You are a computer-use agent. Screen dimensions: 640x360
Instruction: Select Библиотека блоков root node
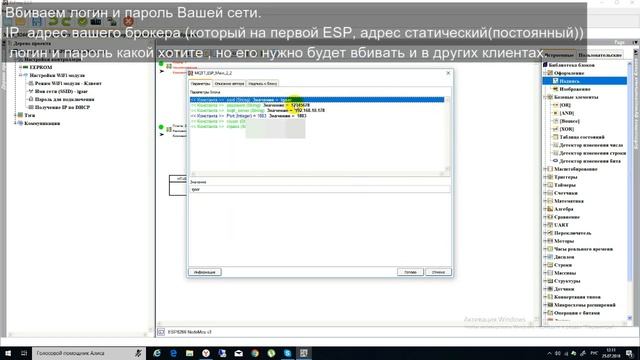(571, 65)
